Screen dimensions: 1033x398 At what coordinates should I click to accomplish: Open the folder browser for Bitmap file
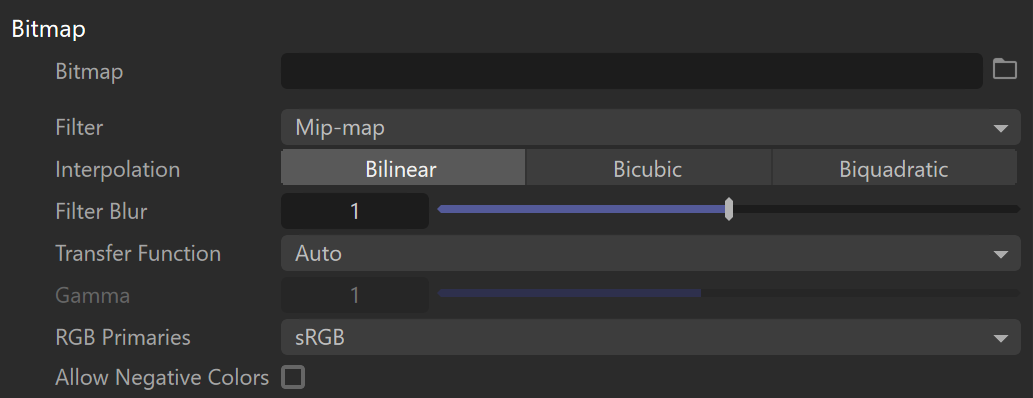[1005, 69]
